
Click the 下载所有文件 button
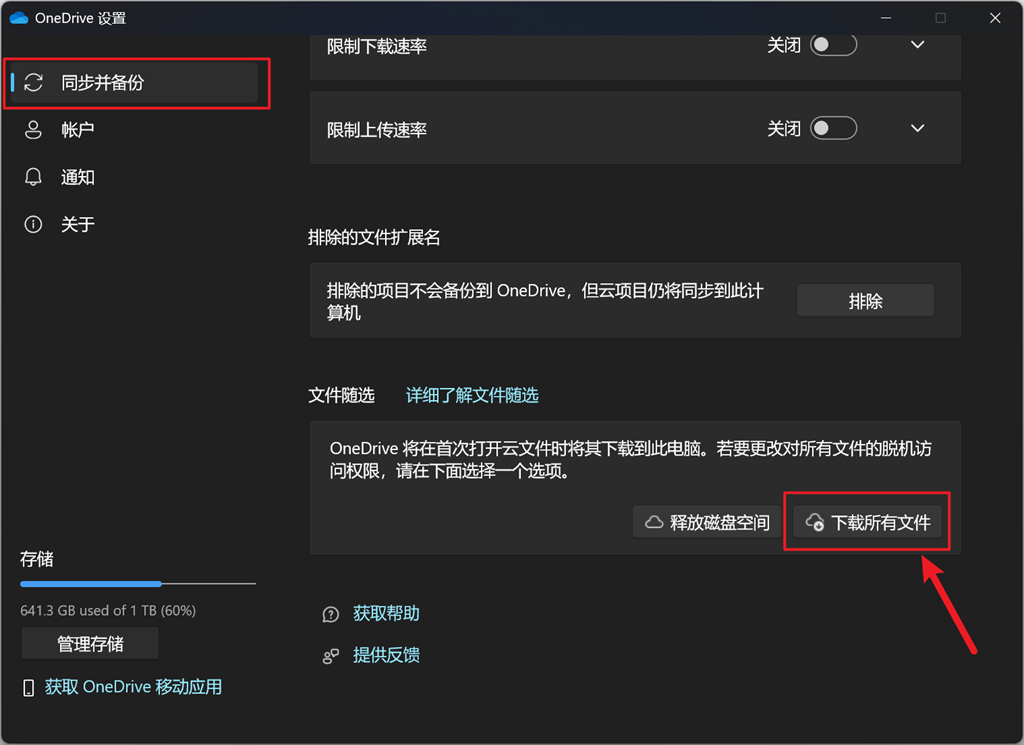867,522
